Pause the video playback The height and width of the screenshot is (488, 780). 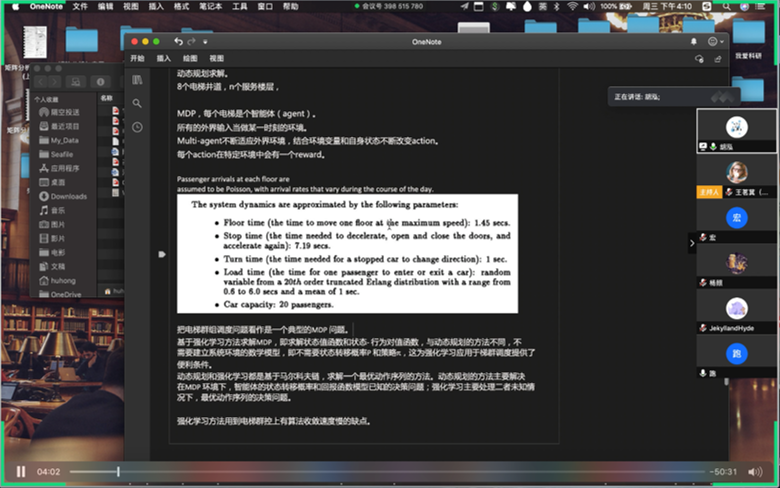pyautogui.click(x=20, y=471)
